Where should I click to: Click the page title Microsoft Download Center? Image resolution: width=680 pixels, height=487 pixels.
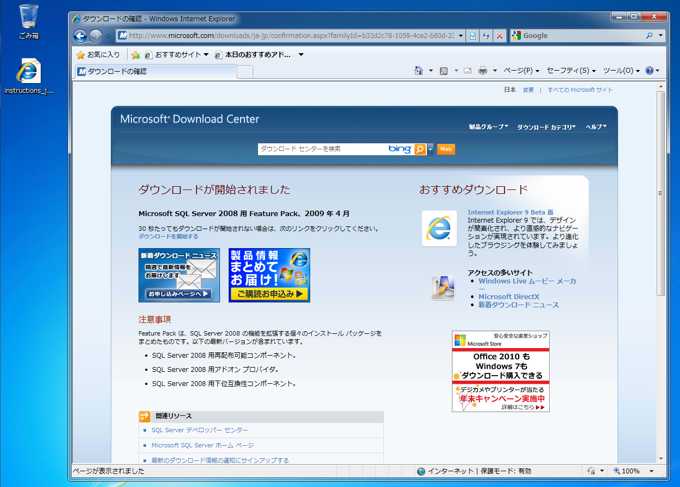click(x=190, y=119)
